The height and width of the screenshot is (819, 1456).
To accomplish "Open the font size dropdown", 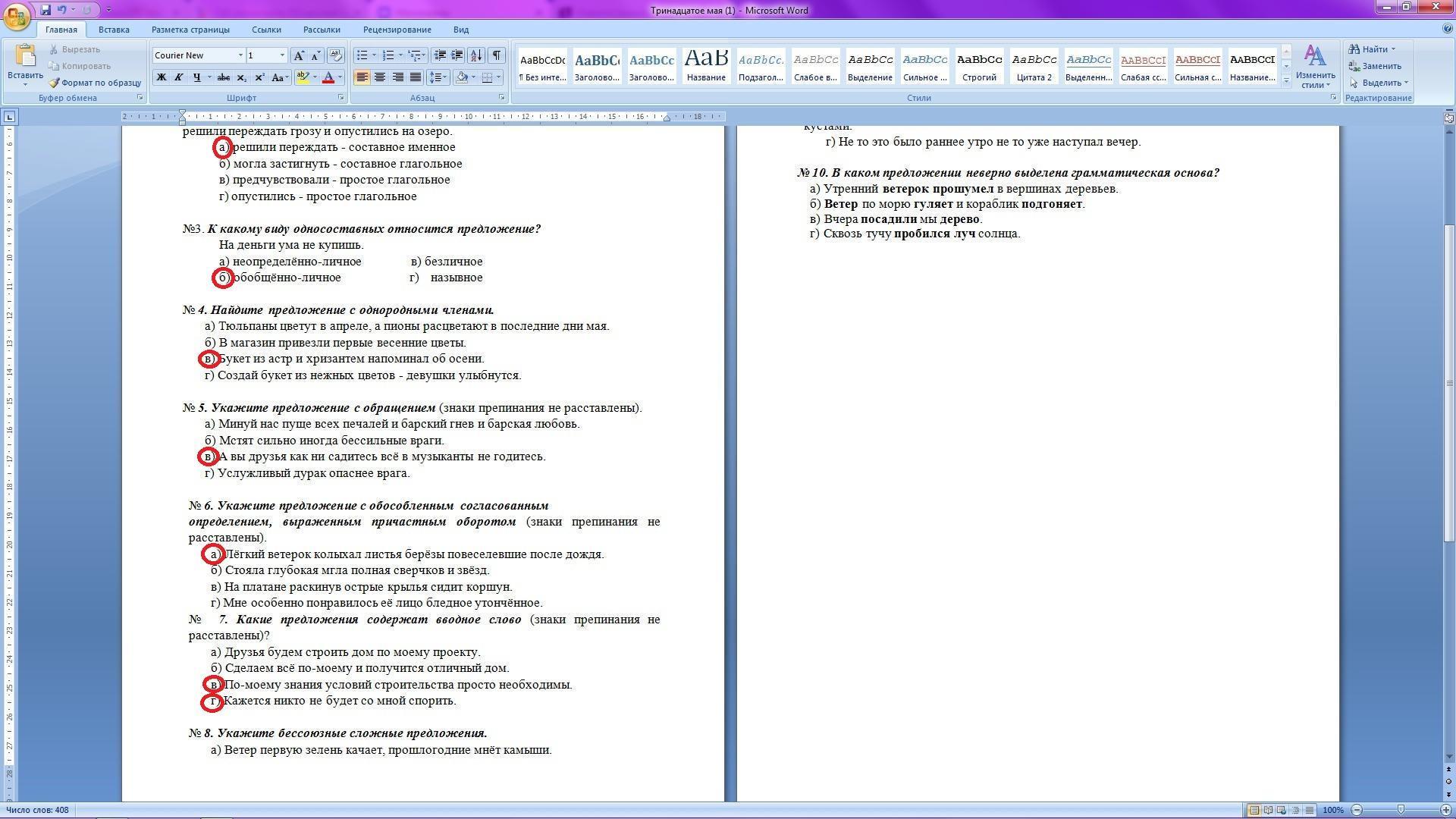I will (282, 55).
